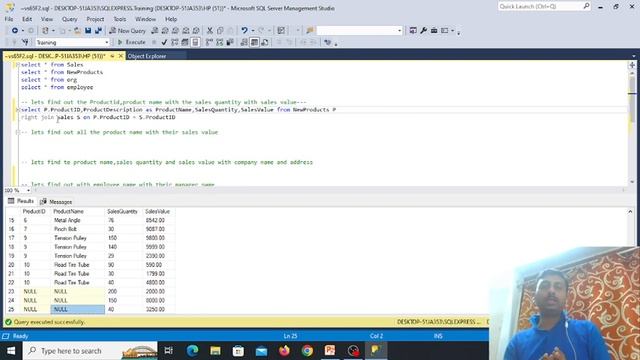This screenshot has width=640, height=360.
Task: Open the Help menu
Action: 171,19
